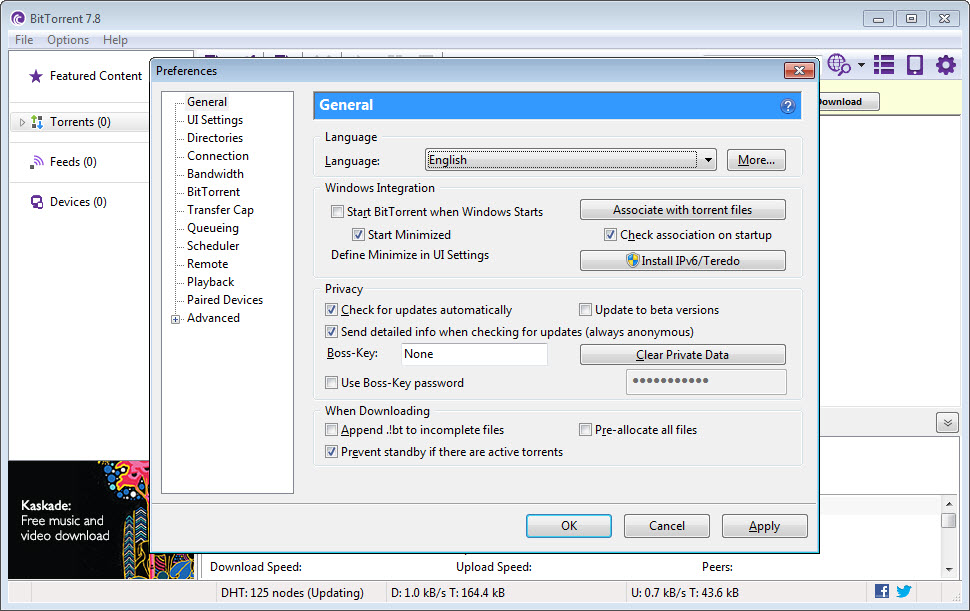Select Paired Devices in the preferences tree
This screenshot has height=611, width=970.
[225, 299]
